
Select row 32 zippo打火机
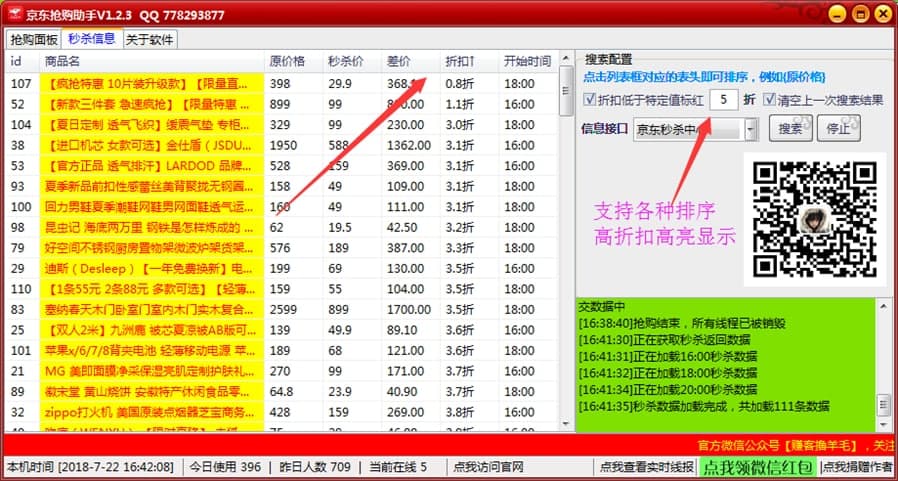click(x=281, y=412)
